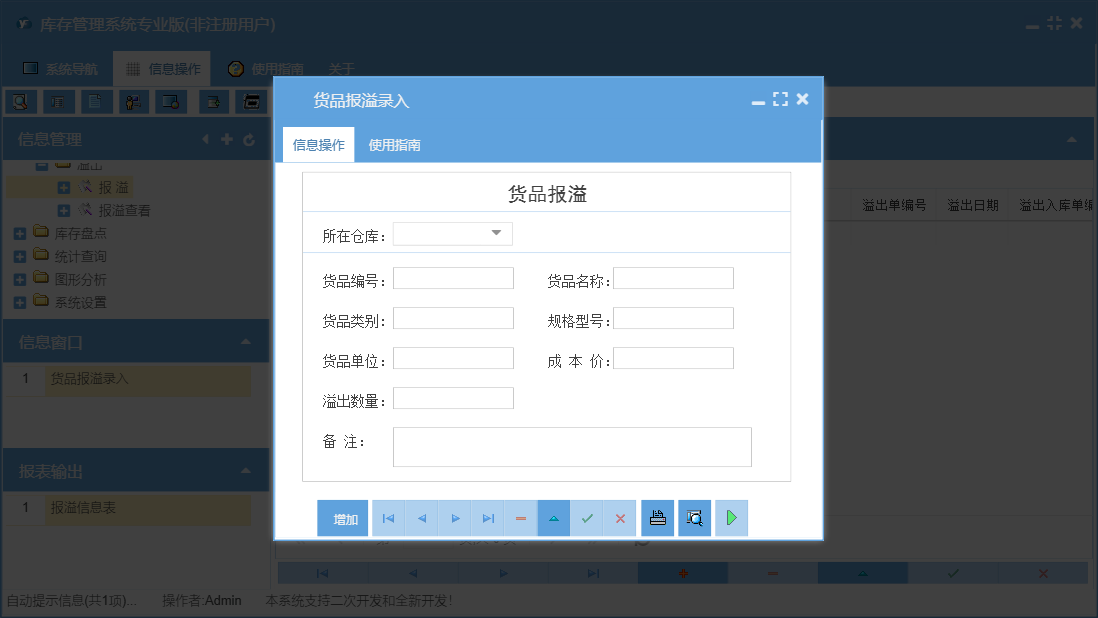Click the green checkmark to confirm the record
Viewport: 1098px width, 618px height.
click(x=587, y=518)
